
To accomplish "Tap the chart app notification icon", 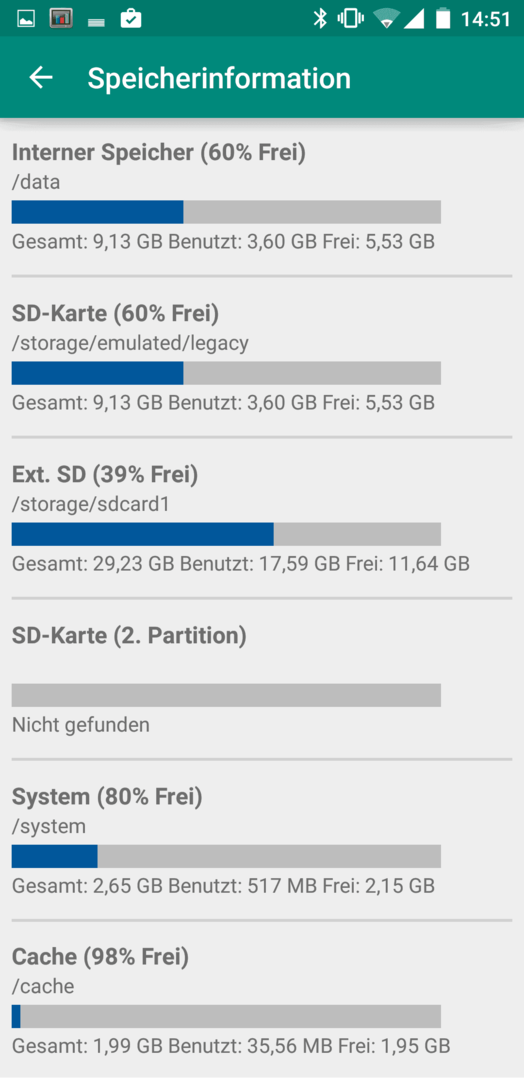I will (x=61, y=19).
